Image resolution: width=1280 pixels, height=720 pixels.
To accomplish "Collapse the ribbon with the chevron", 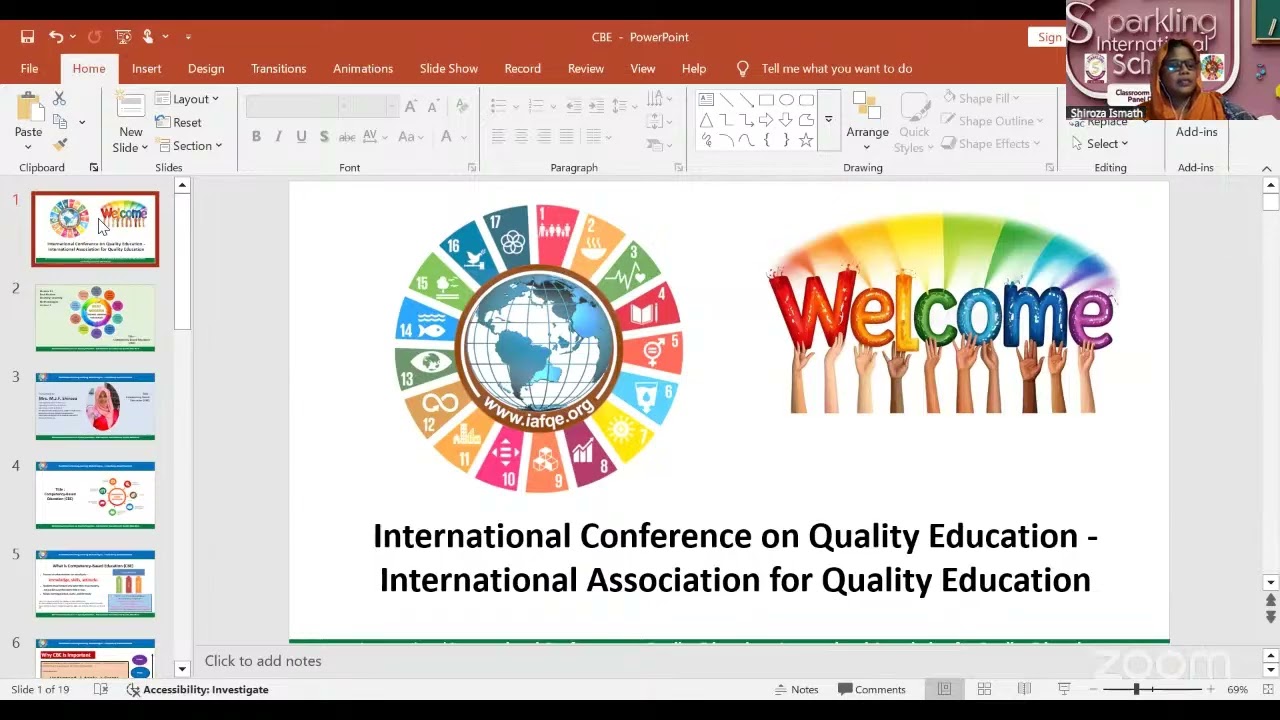I will 1267,168.
